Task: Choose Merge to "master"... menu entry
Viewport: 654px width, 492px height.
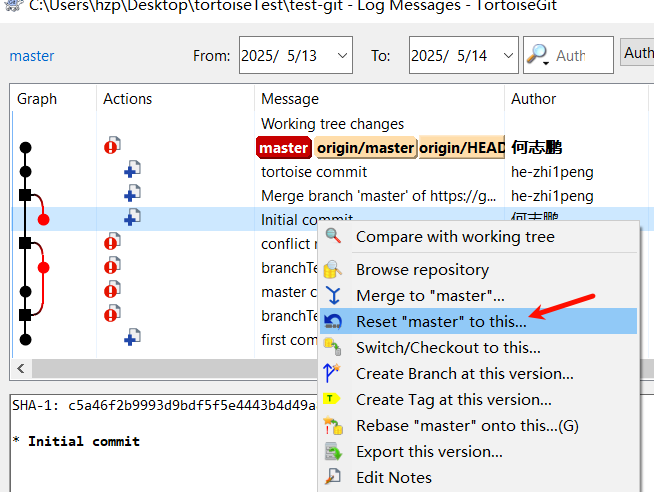Action: tap(478, 296)
